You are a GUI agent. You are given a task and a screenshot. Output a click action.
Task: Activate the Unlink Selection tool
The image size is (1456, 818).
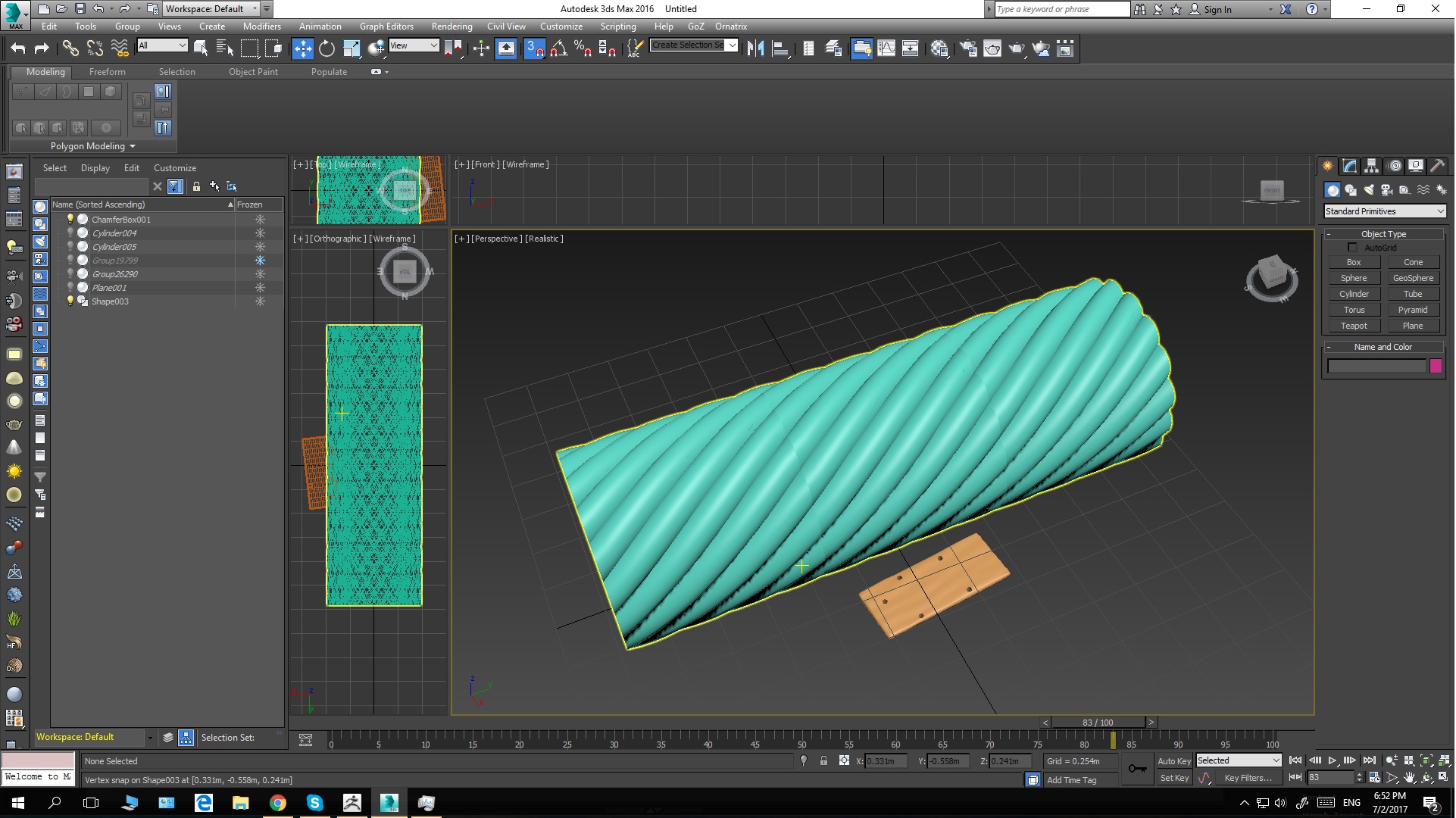pos(95,48)
